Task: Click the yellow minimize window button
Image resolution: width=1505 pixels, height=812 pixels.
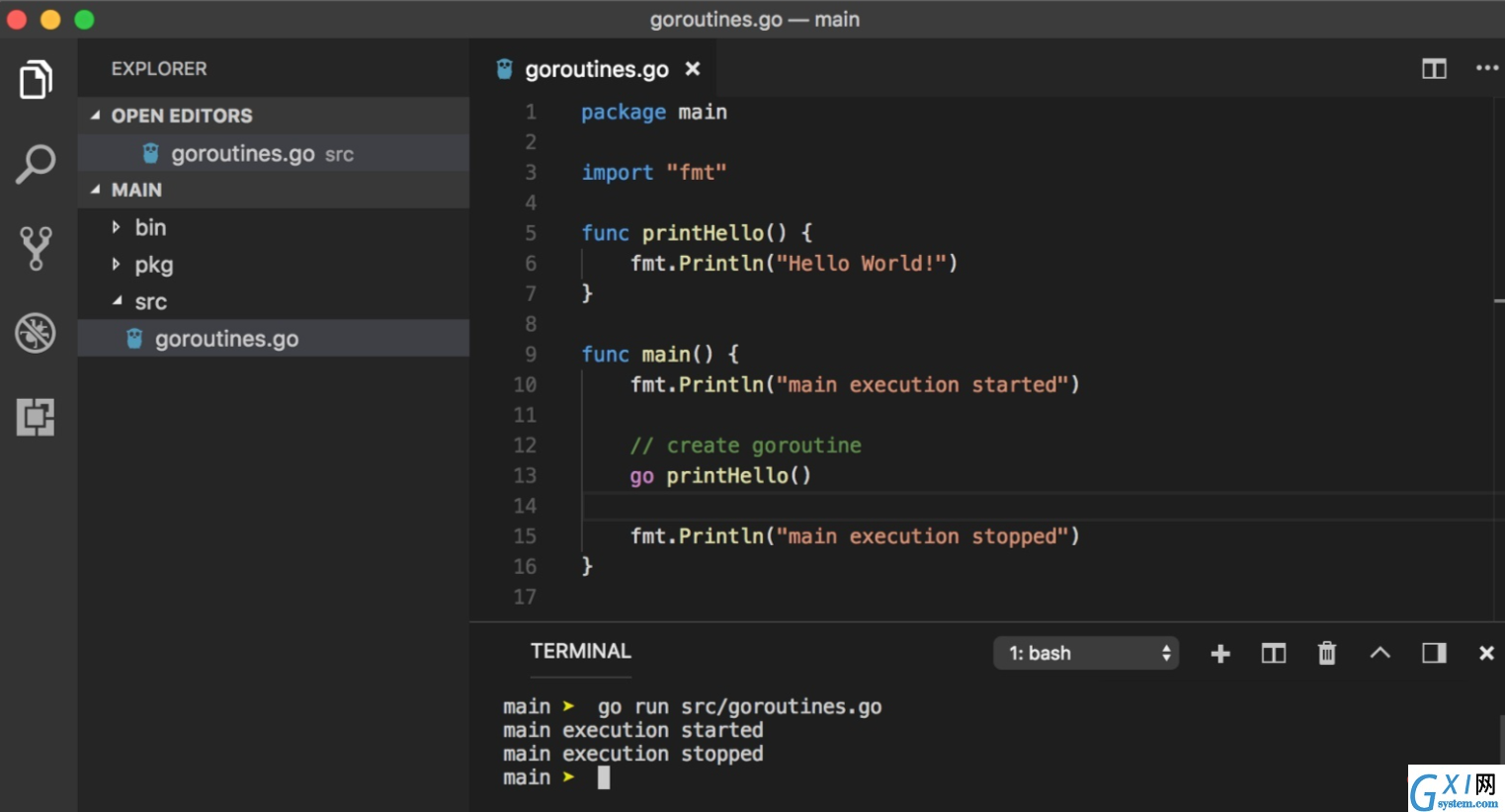Action: (x=50, y=20)
